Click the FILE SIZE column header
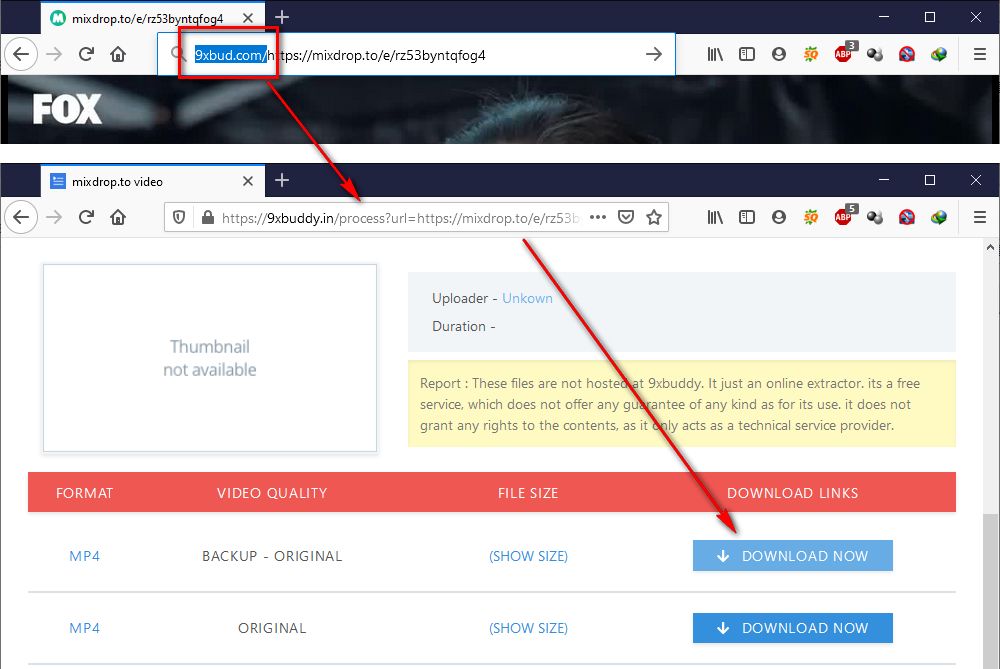The width and height of the screenshot is (1000, 669). (x=528, y=493)
